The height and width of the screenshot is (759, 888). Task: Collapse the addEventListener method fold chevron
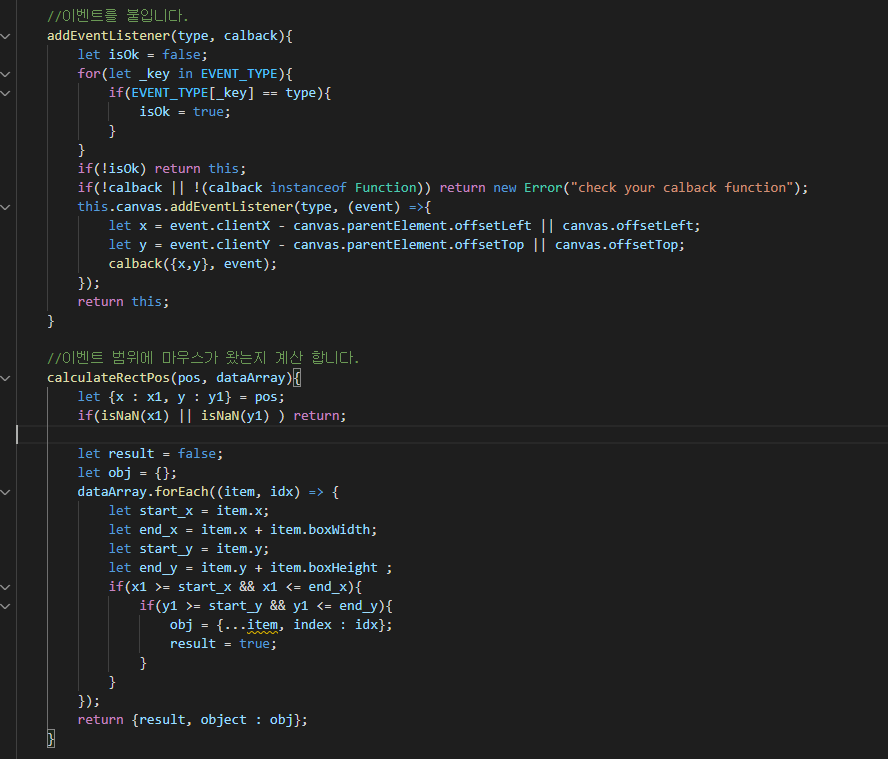(6, 36)
